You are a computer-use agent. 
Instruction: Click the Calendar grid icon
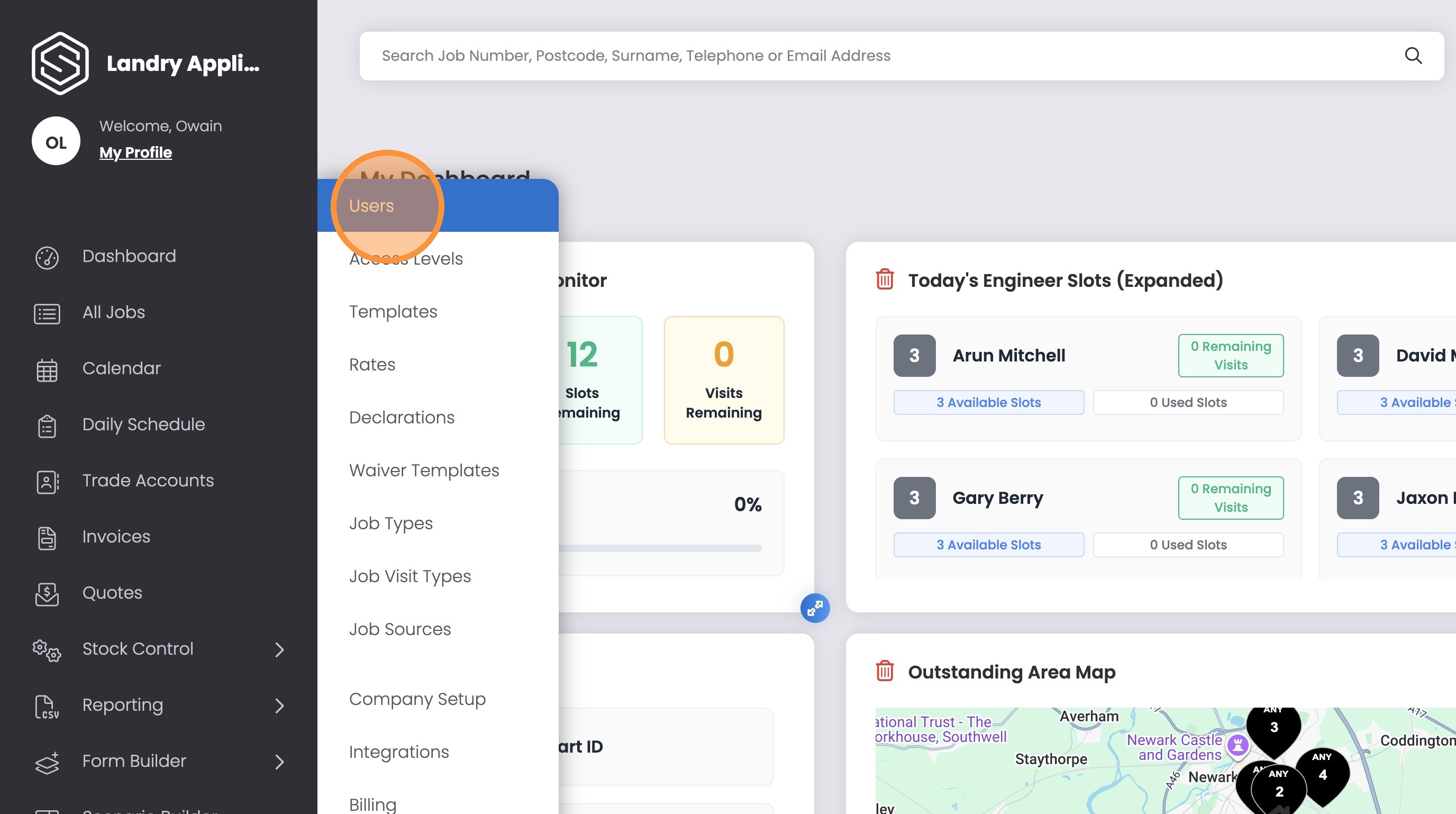[x=47, y=370]
